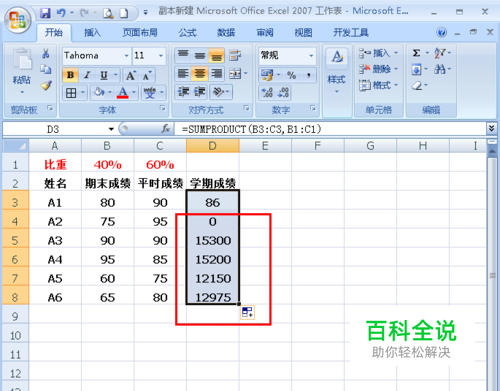Switch to the Formulas (公式) tab
This screenshot has width=500, height=391.
[x=188, y=33]
